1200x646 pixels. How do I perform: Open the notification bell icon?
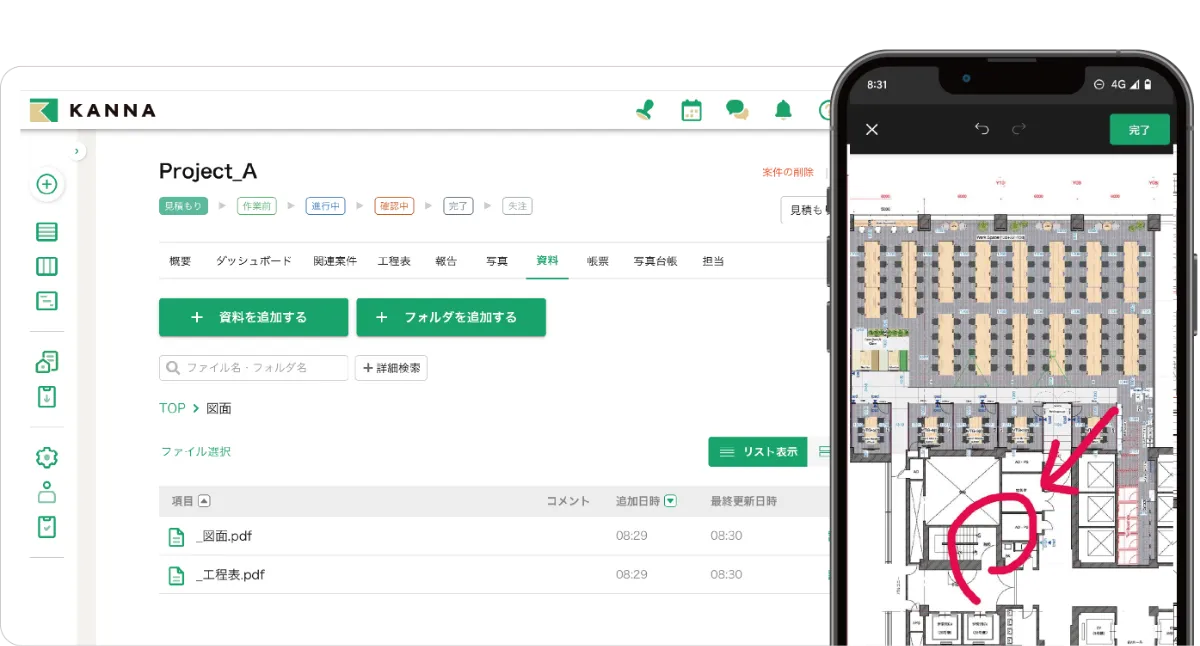[783, 110]
